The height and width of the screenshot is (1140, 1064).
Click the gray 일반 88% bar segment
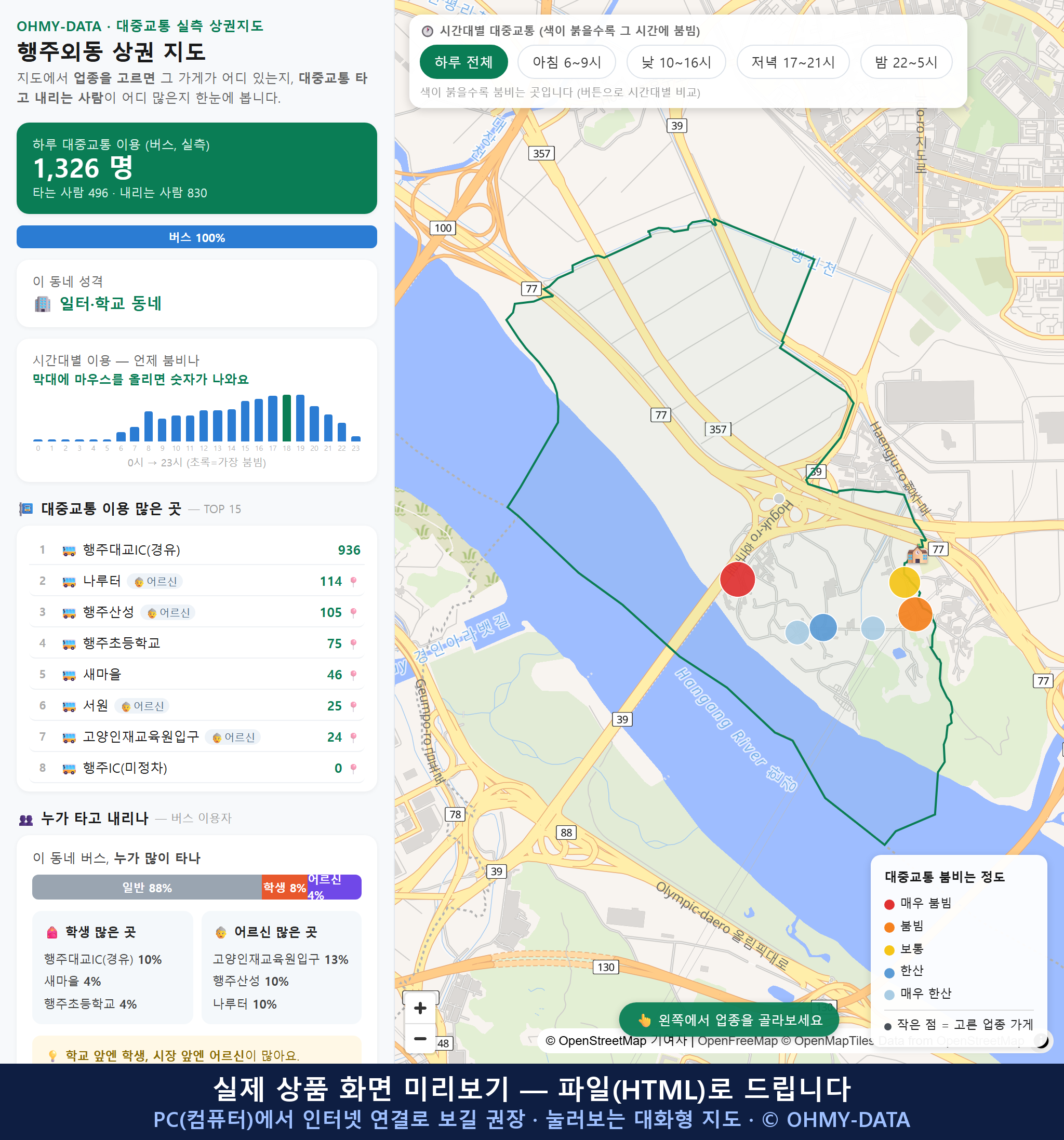147,887
